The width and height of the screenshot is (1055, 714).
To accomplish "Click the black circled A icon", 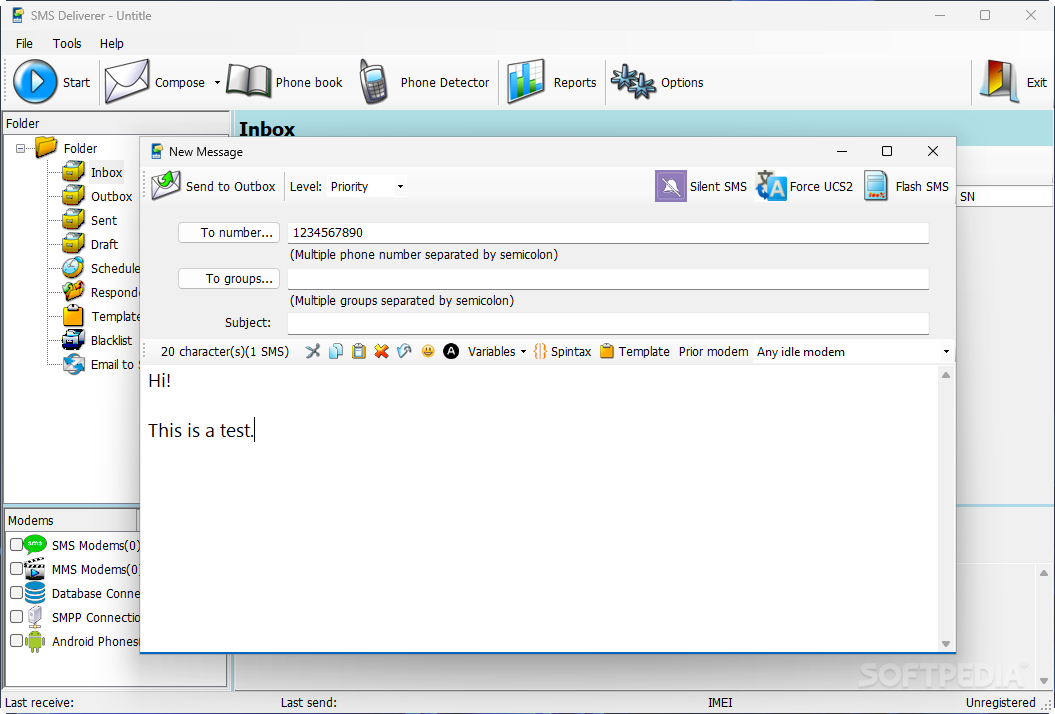I will (x=451, y=351).
